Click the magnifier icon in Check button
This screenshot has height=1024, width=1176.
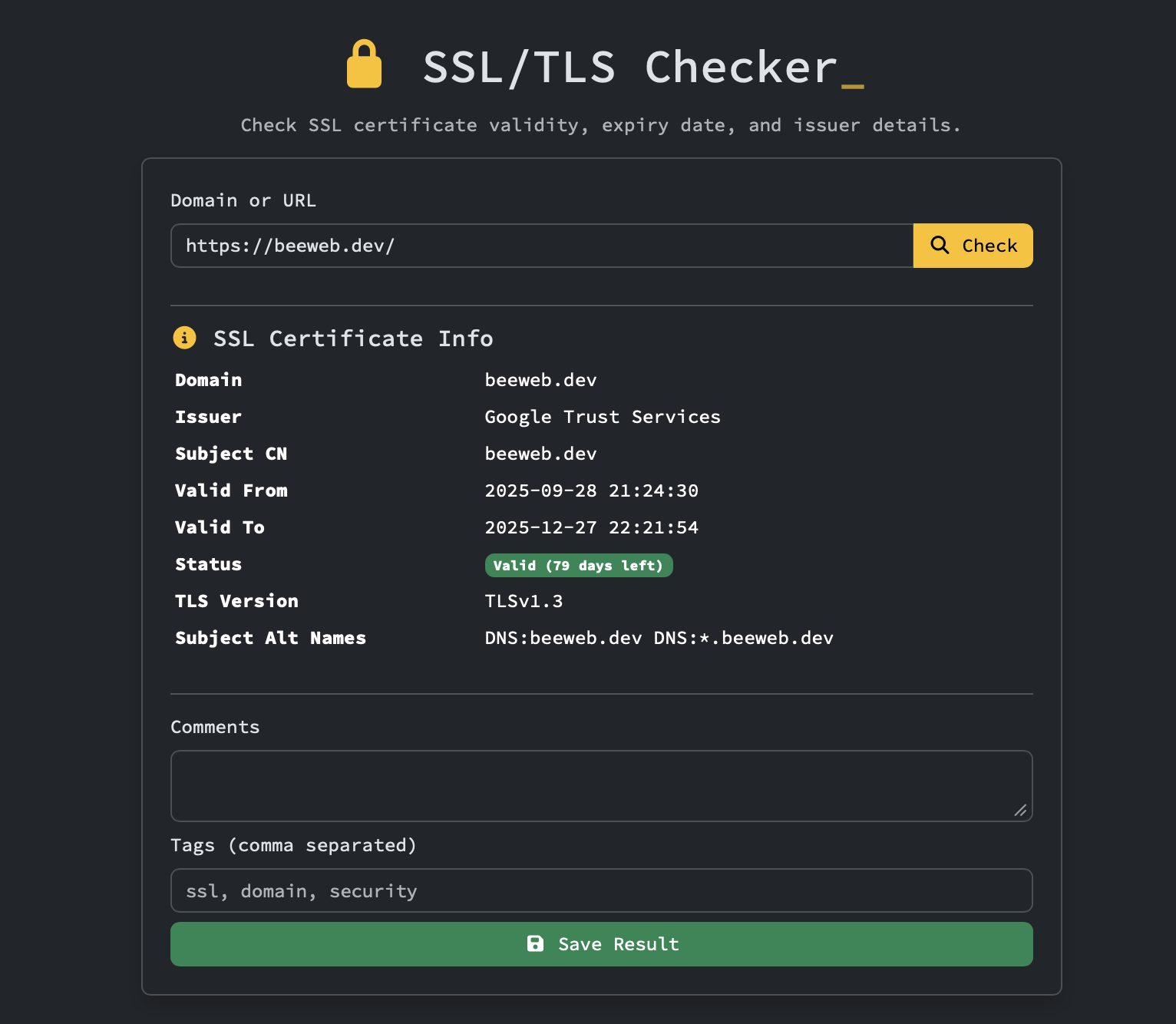940,245
